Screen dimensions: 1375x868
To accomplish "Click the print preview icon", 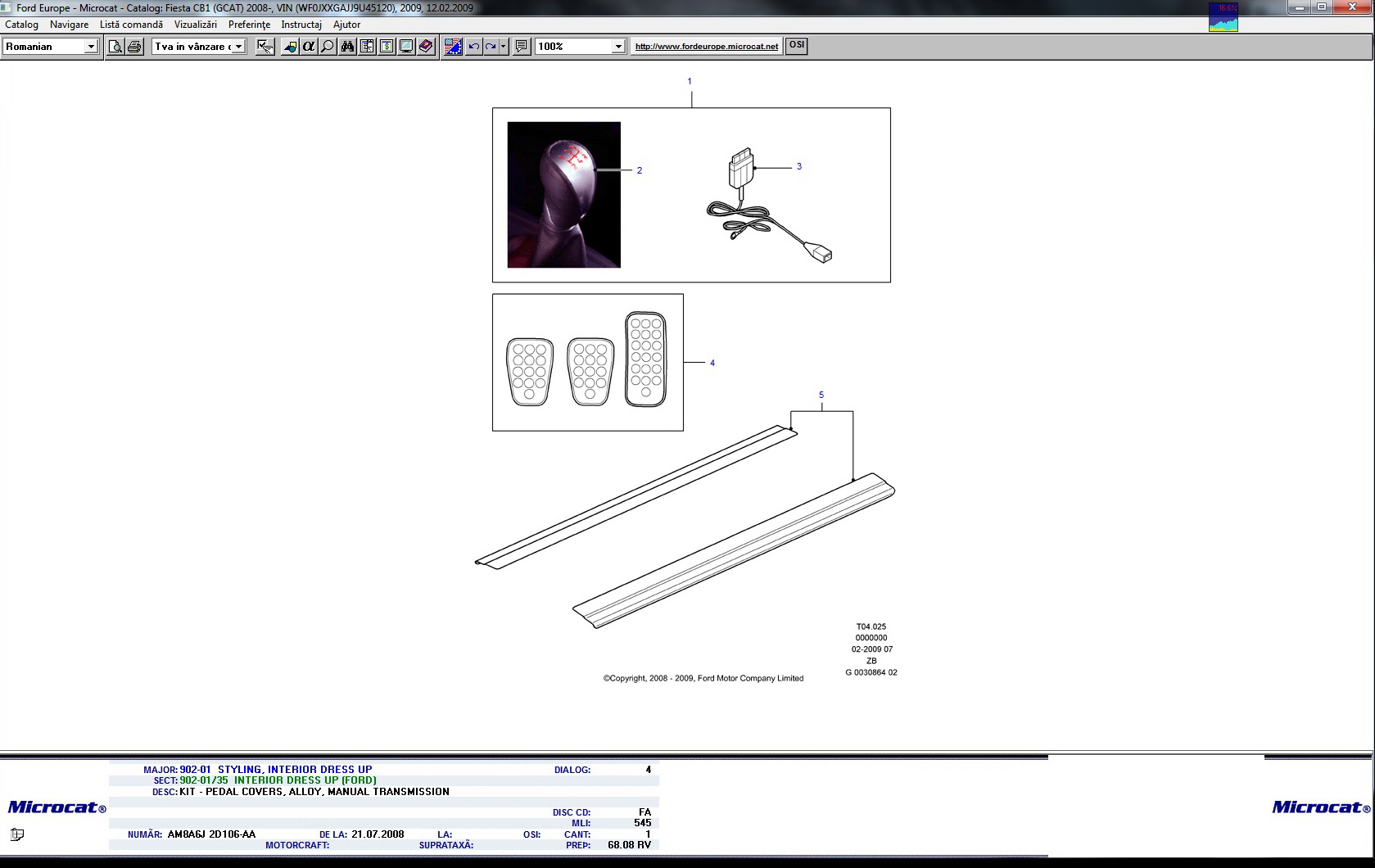I will 115,47.
